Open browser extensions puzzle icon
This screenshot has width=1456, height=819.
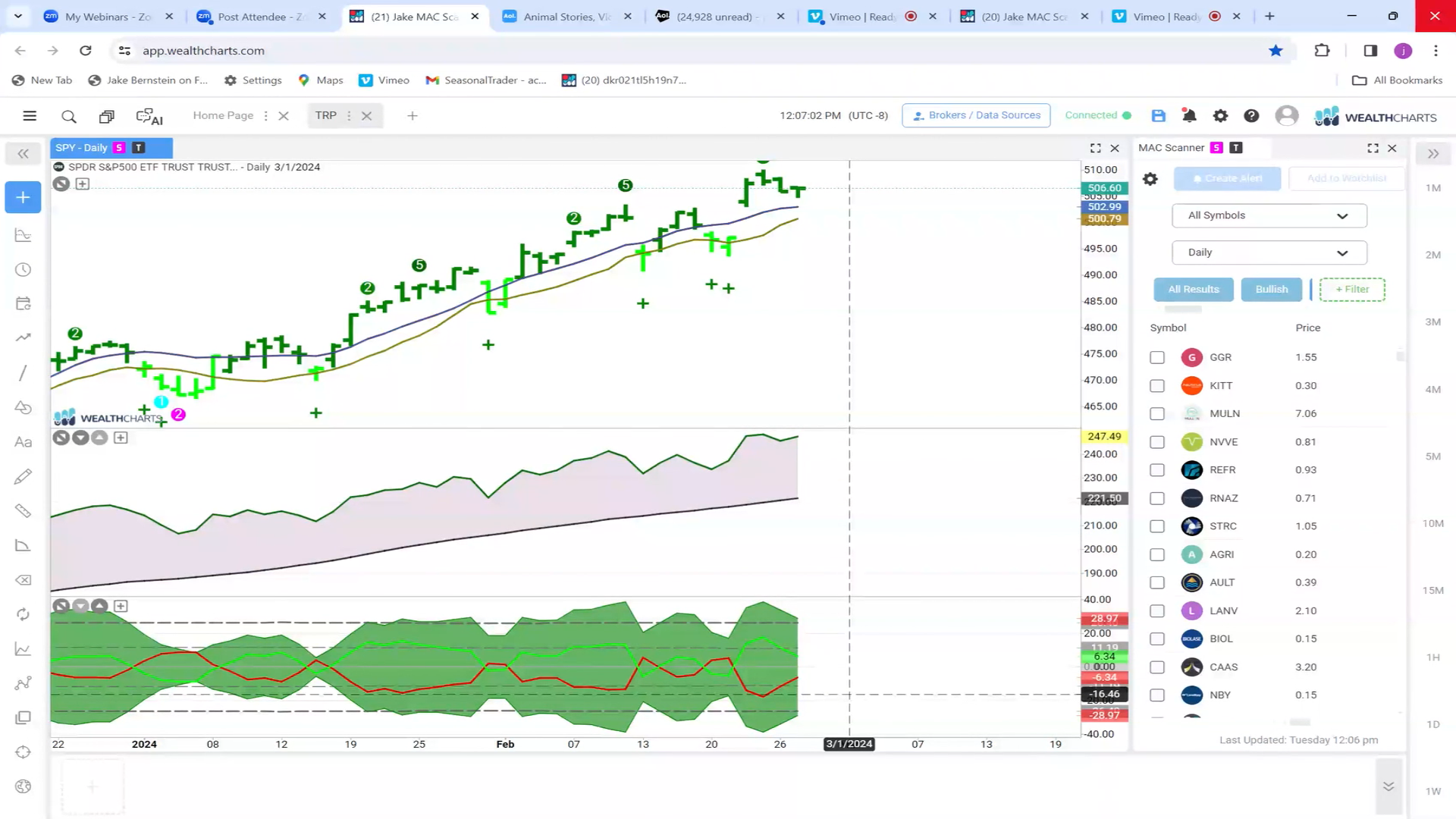tap(1322, 51)
